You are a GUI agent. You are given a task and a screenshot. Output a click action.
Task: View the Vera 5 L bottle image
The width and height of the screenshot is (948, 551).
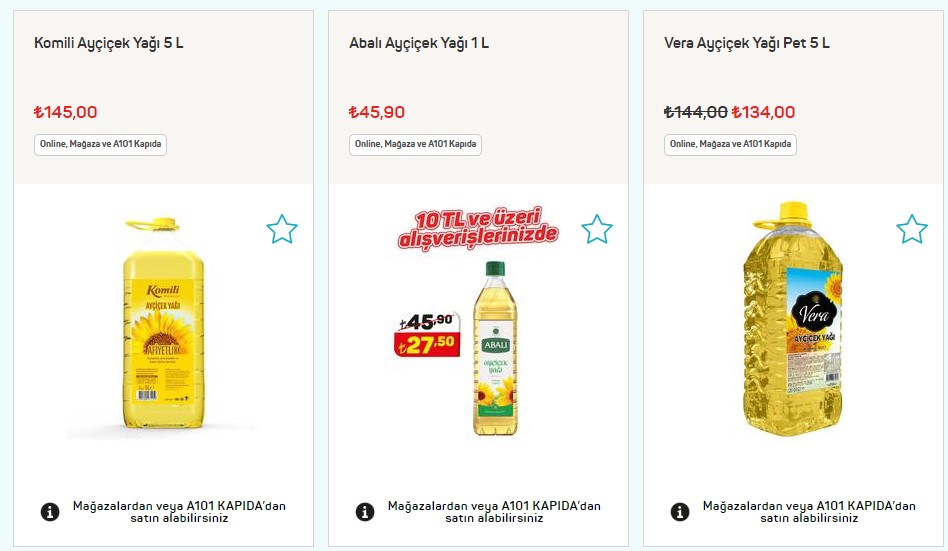point(793,319)
